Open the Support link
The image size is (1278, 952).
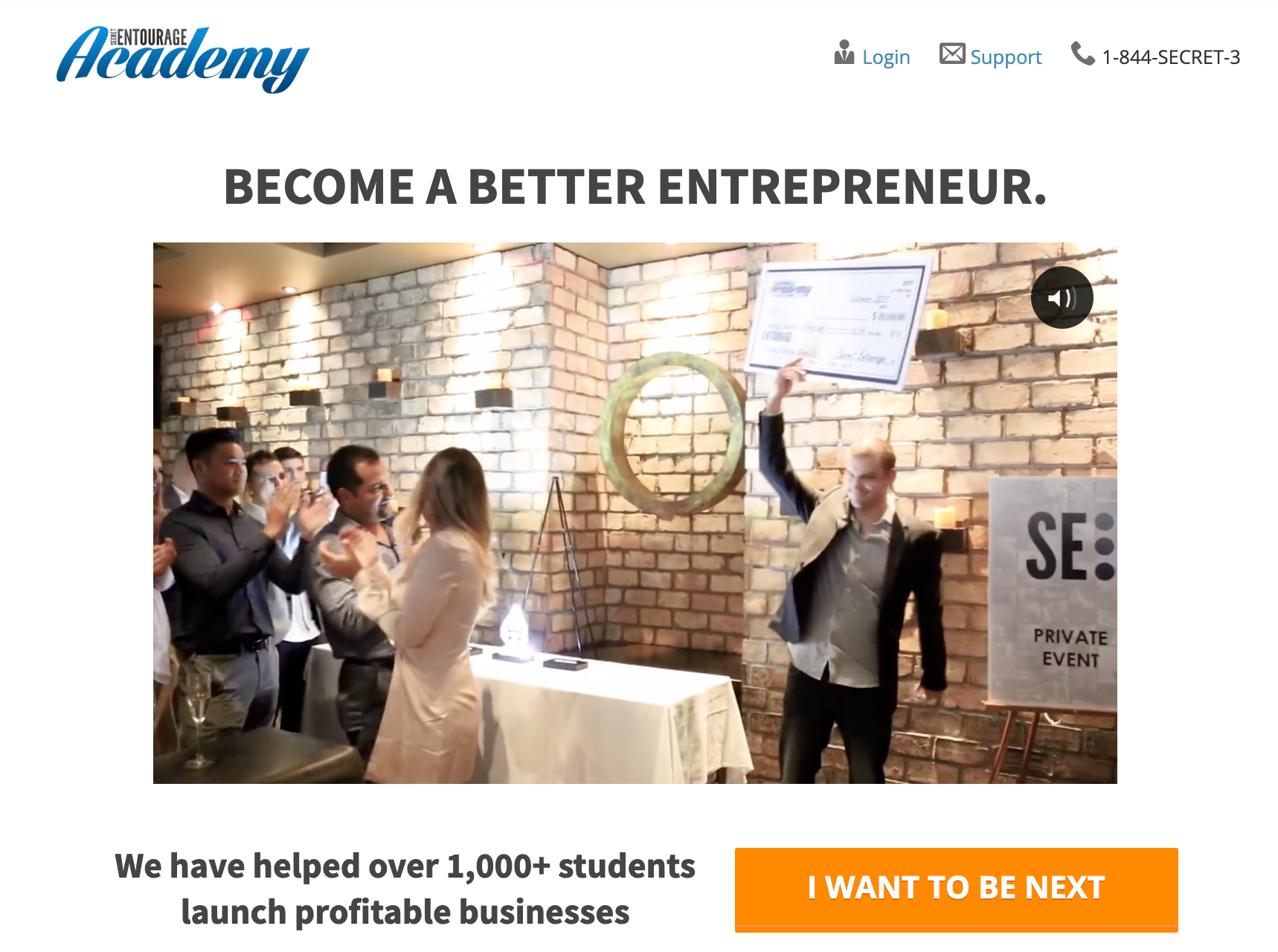(x=1006, y=57)
